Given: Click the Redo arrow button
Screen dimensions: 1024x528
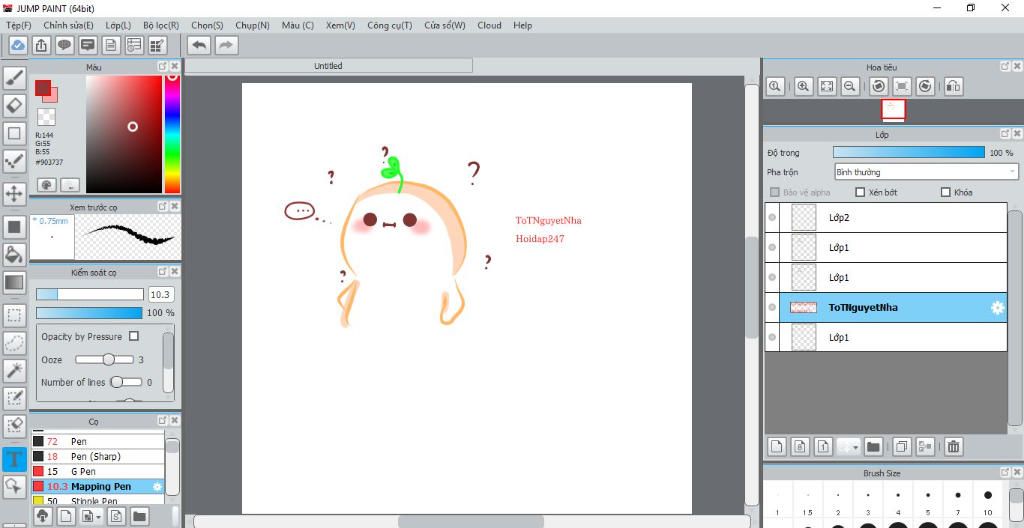Looking at the screenshot, I should coord(226,45).
